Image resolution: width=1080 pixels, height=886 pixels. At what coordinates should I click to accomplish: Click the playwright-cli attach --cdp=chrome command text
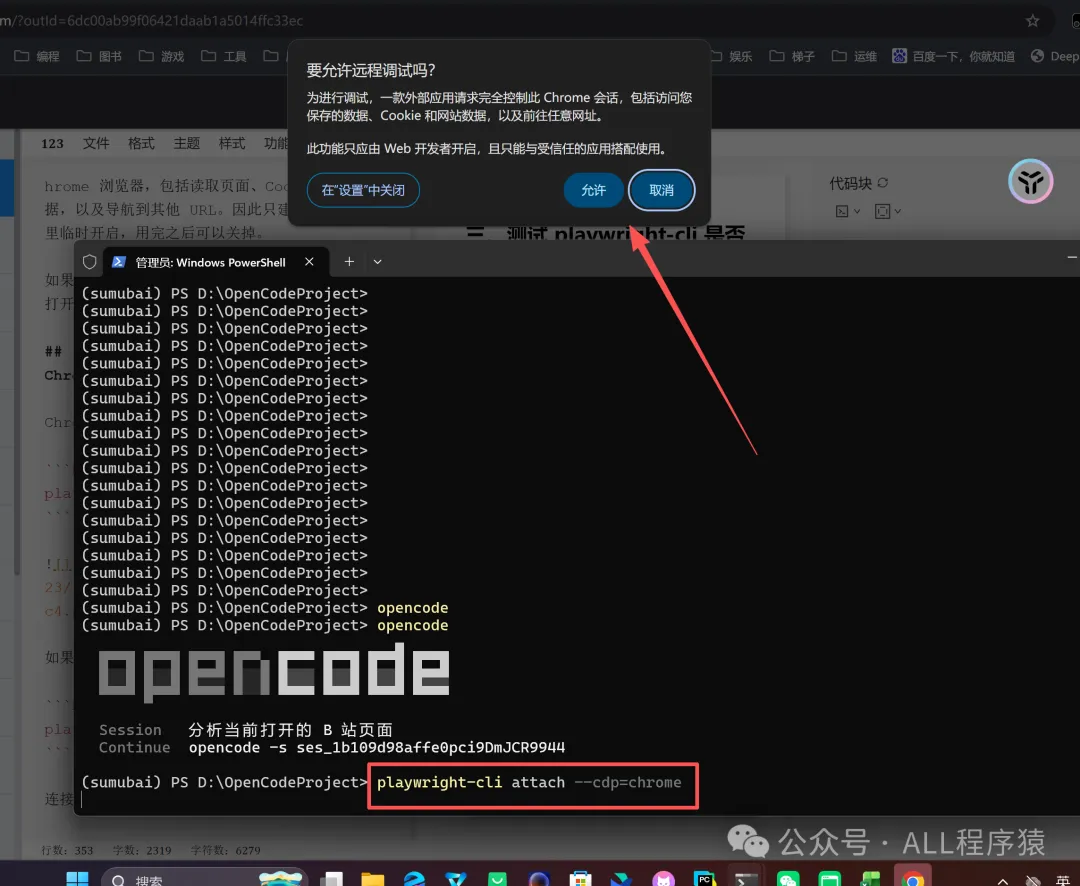(x=529, y=783)
